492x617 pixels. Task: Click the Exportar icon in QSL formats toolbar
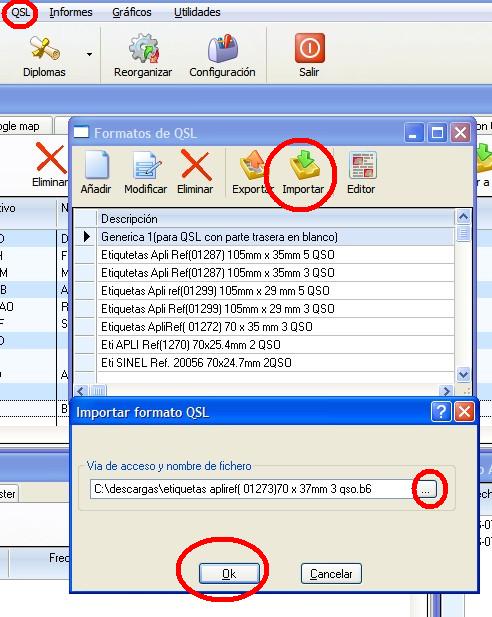point(252,165)
